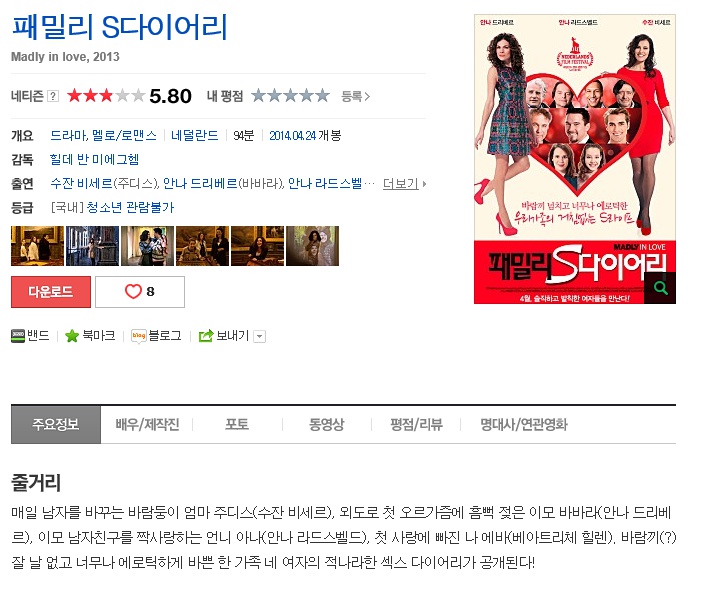Click the 보내기 send icon
The height and width of the screenshot is (600, 703).
click(206, 336)
